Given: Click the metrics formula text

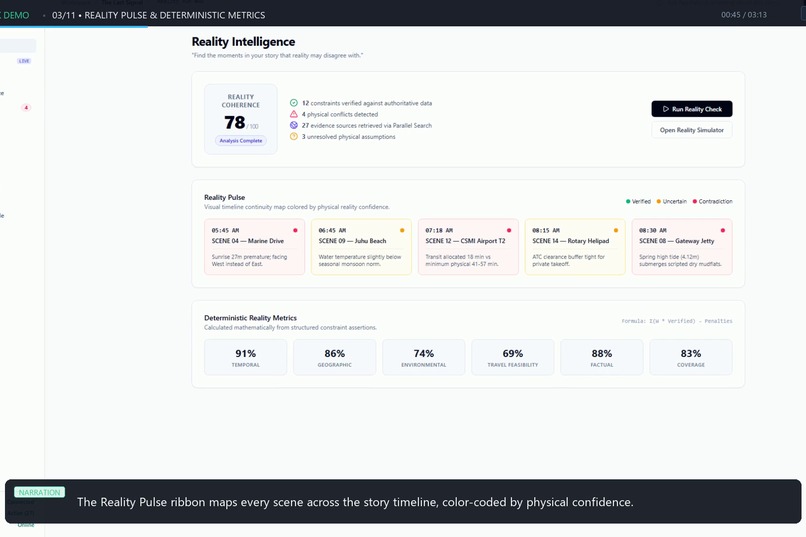Looking at the screenshot, I should coord(676,321).
